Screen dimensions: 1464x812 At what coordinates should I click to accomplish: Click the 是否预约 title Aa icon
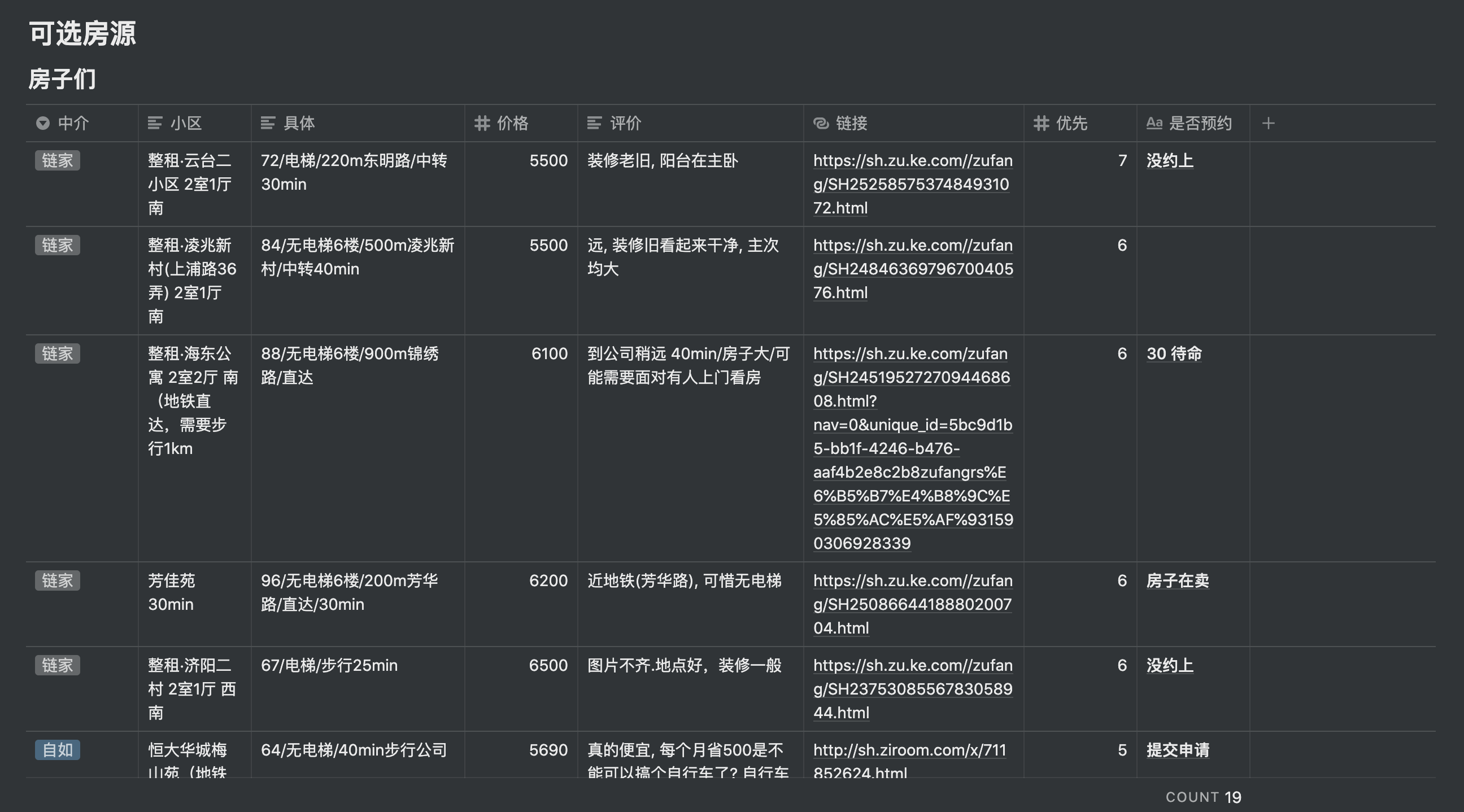pos(1154,123)
